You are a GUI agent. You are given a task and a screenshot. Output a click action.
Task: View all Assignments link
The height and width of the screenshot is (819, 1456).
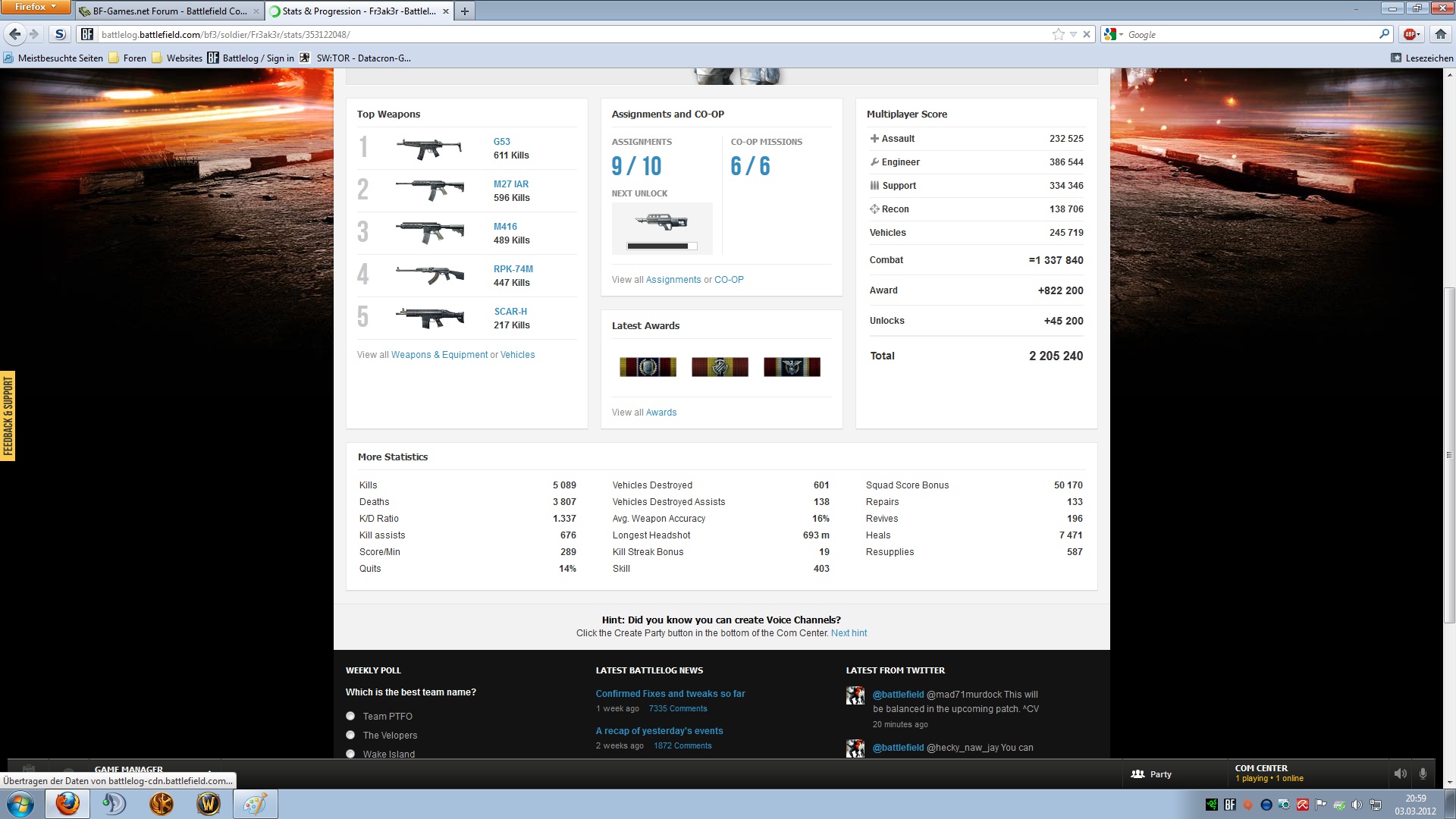click(673, 280)
